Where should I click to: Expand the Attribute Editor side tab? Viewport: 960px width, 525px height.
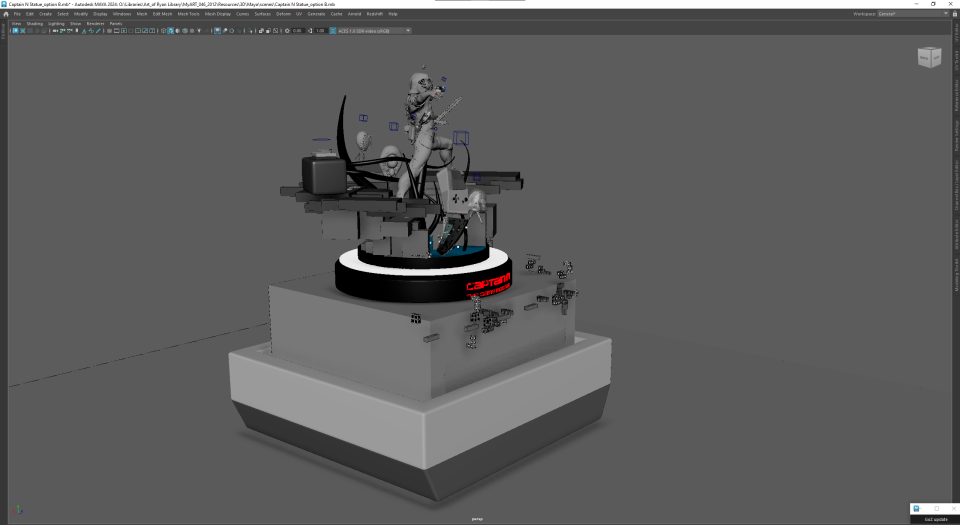pyautogui.click(x=956, y=234)
